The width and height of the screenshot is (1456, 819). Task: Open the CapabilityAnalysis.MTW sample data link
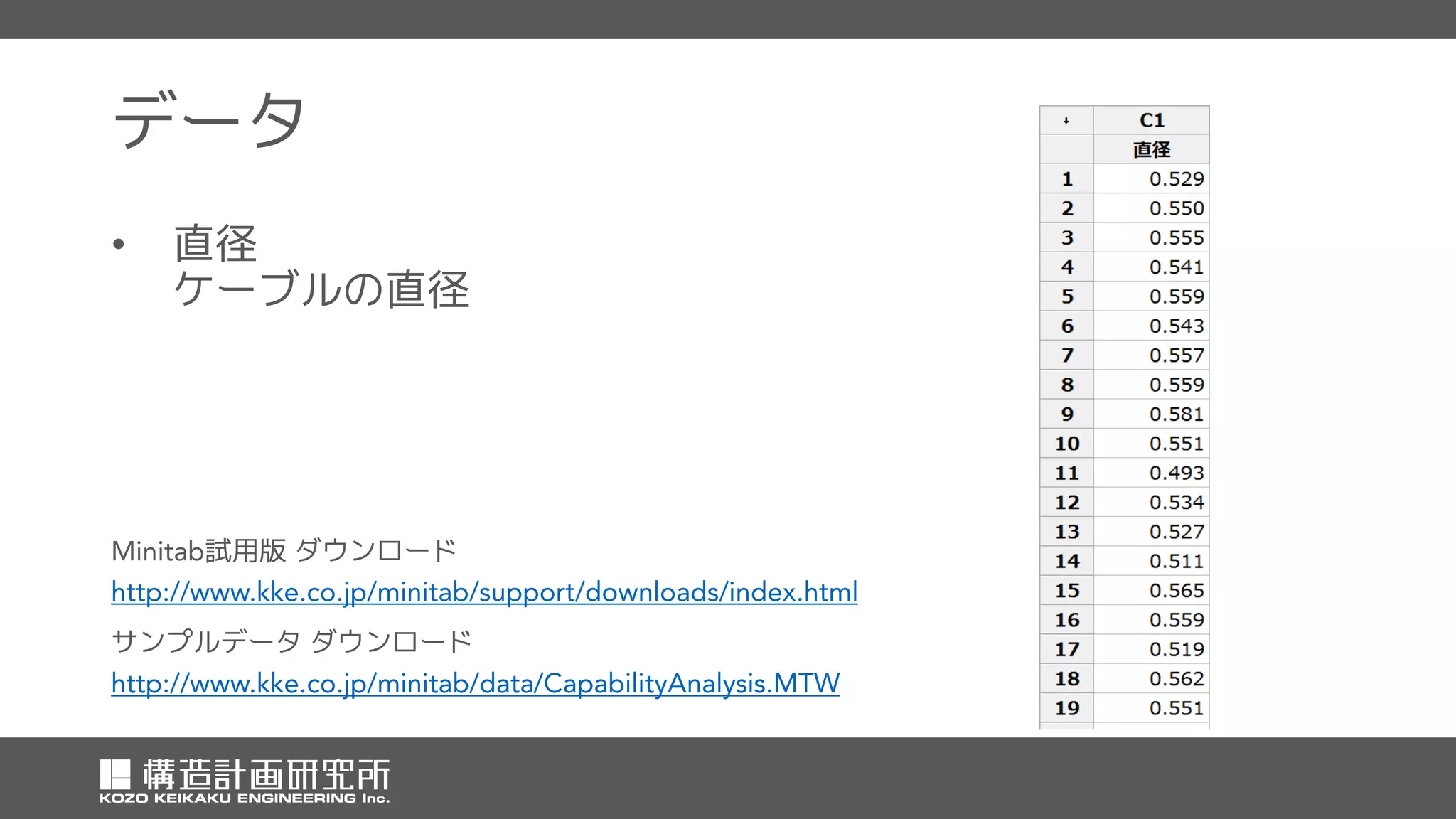[475, 684]
